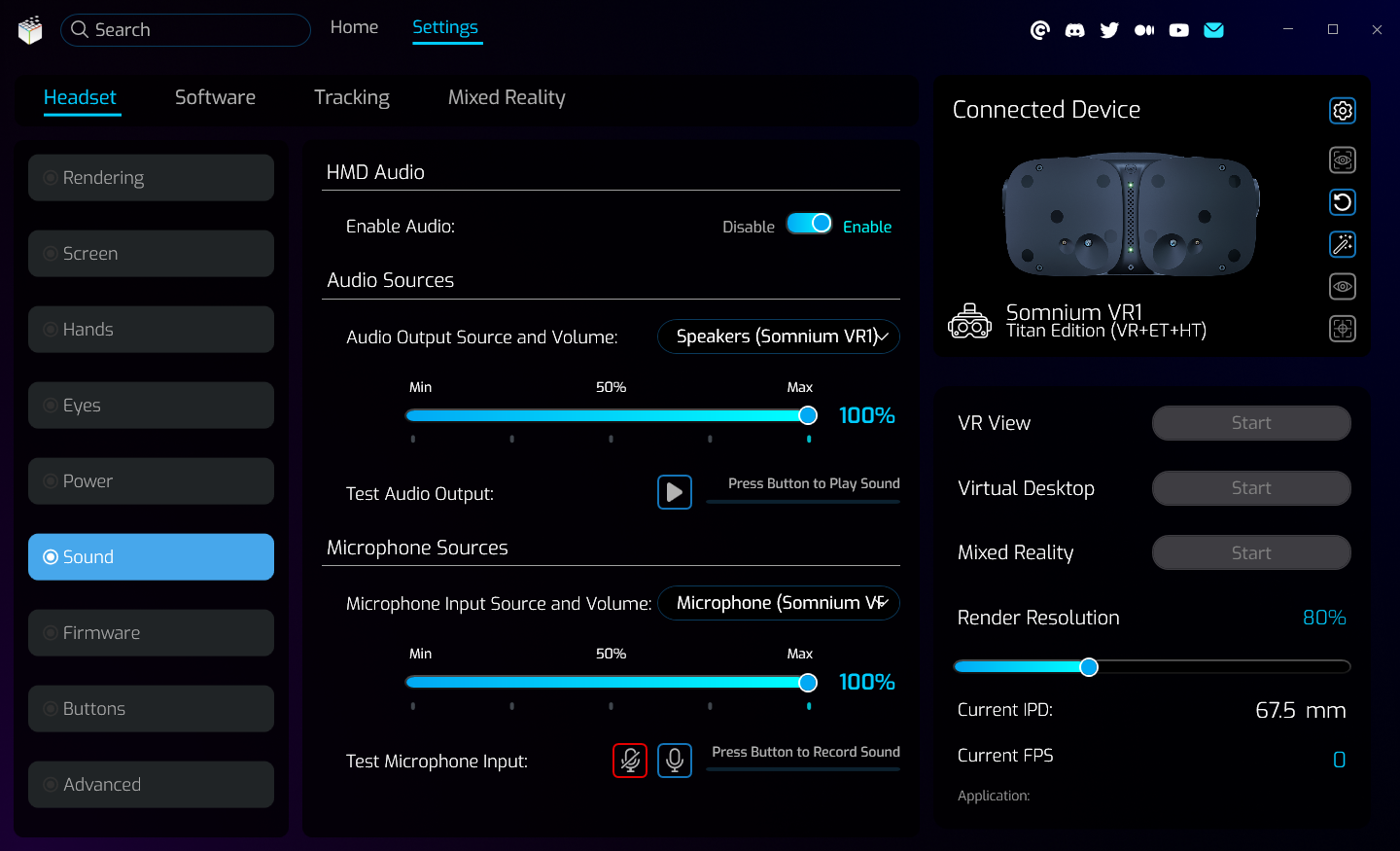Click the microphone volume 100% value

point(866,682)
